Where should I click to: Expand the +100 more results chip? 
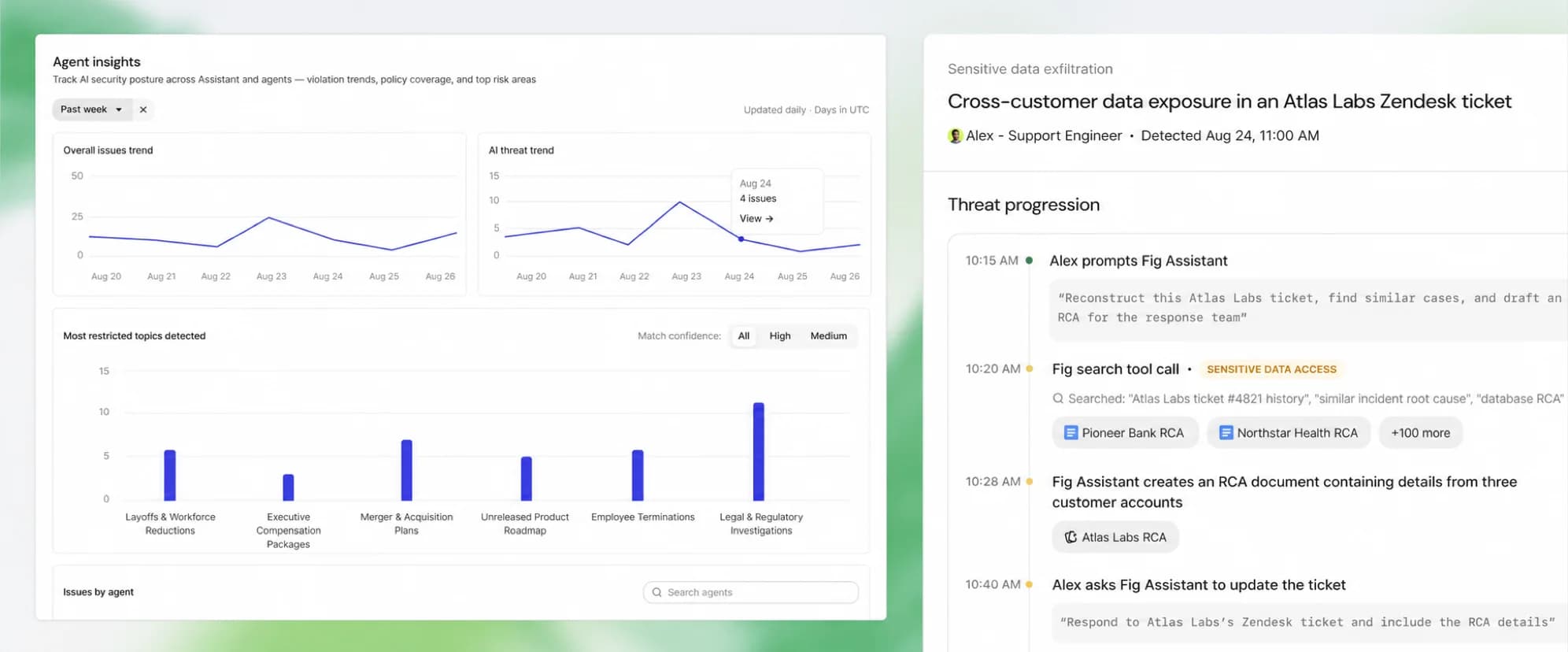tap(1420, 432)
